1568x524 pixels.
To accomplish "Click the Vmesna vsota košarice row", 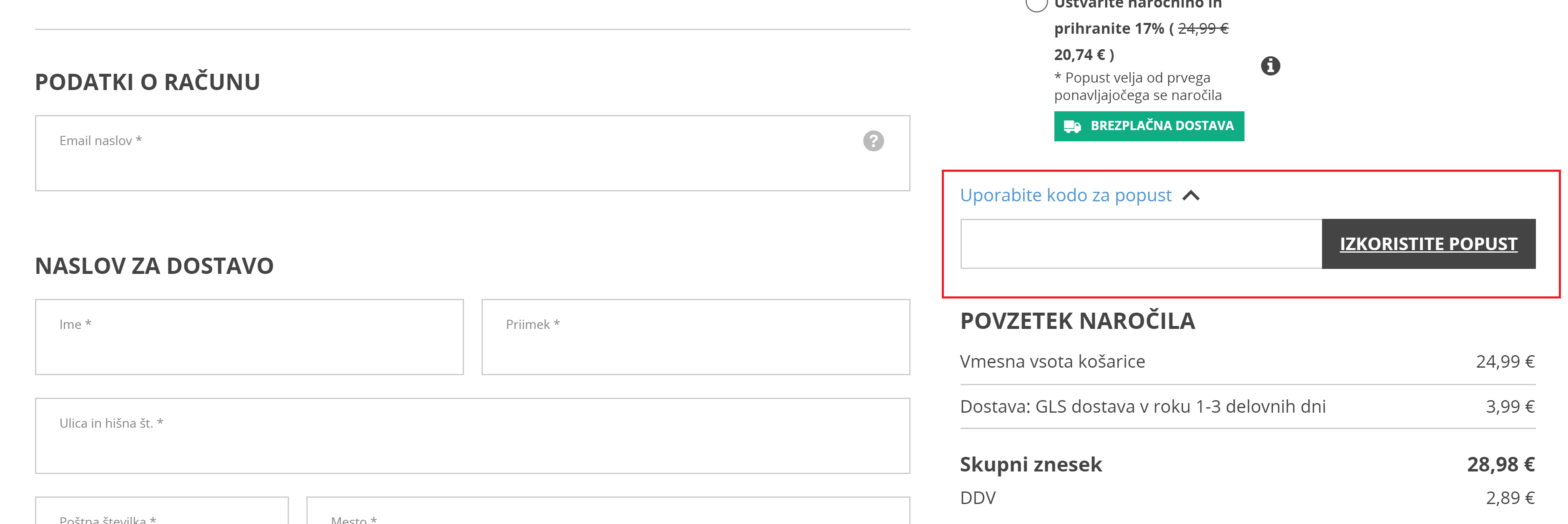I will (x=1247, y=361).
